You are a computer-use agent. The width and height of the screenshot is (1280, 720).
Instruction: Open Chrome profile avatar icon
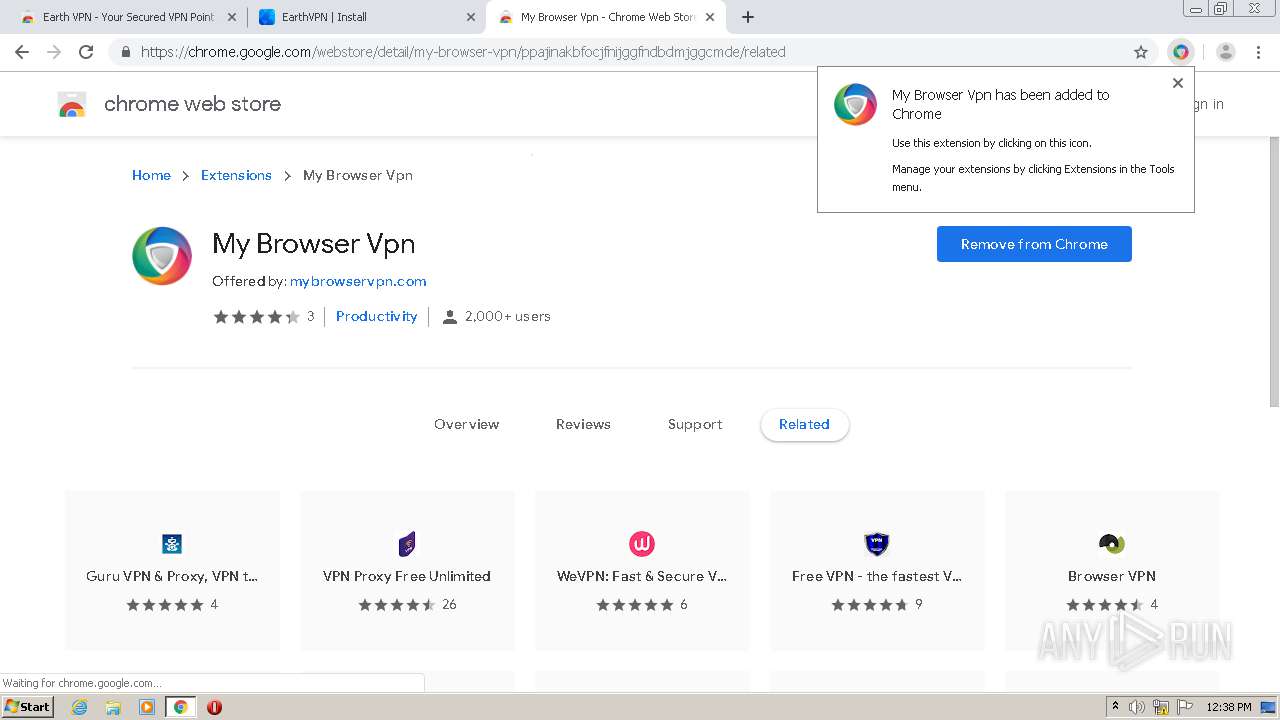(1226, 52)
